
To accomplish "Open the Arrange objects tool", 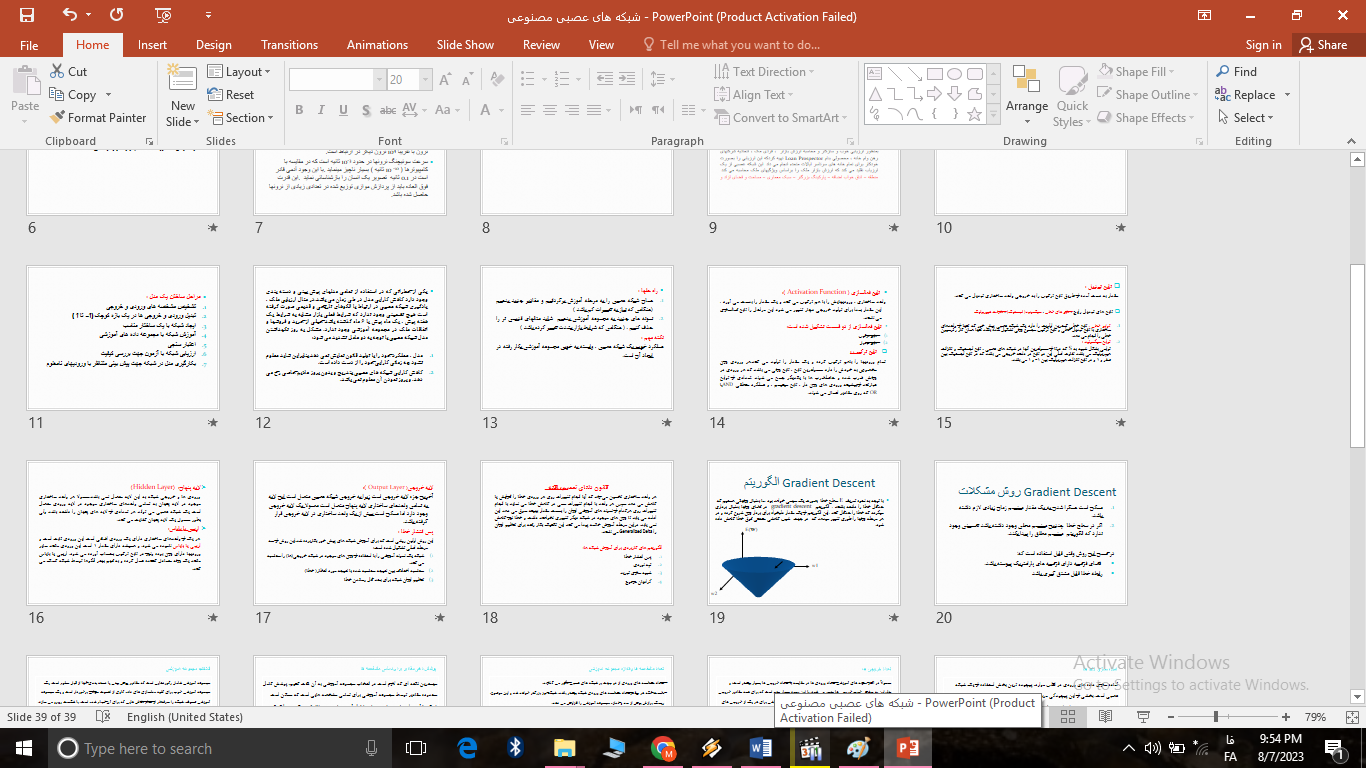I will [x=1027, y=92].
